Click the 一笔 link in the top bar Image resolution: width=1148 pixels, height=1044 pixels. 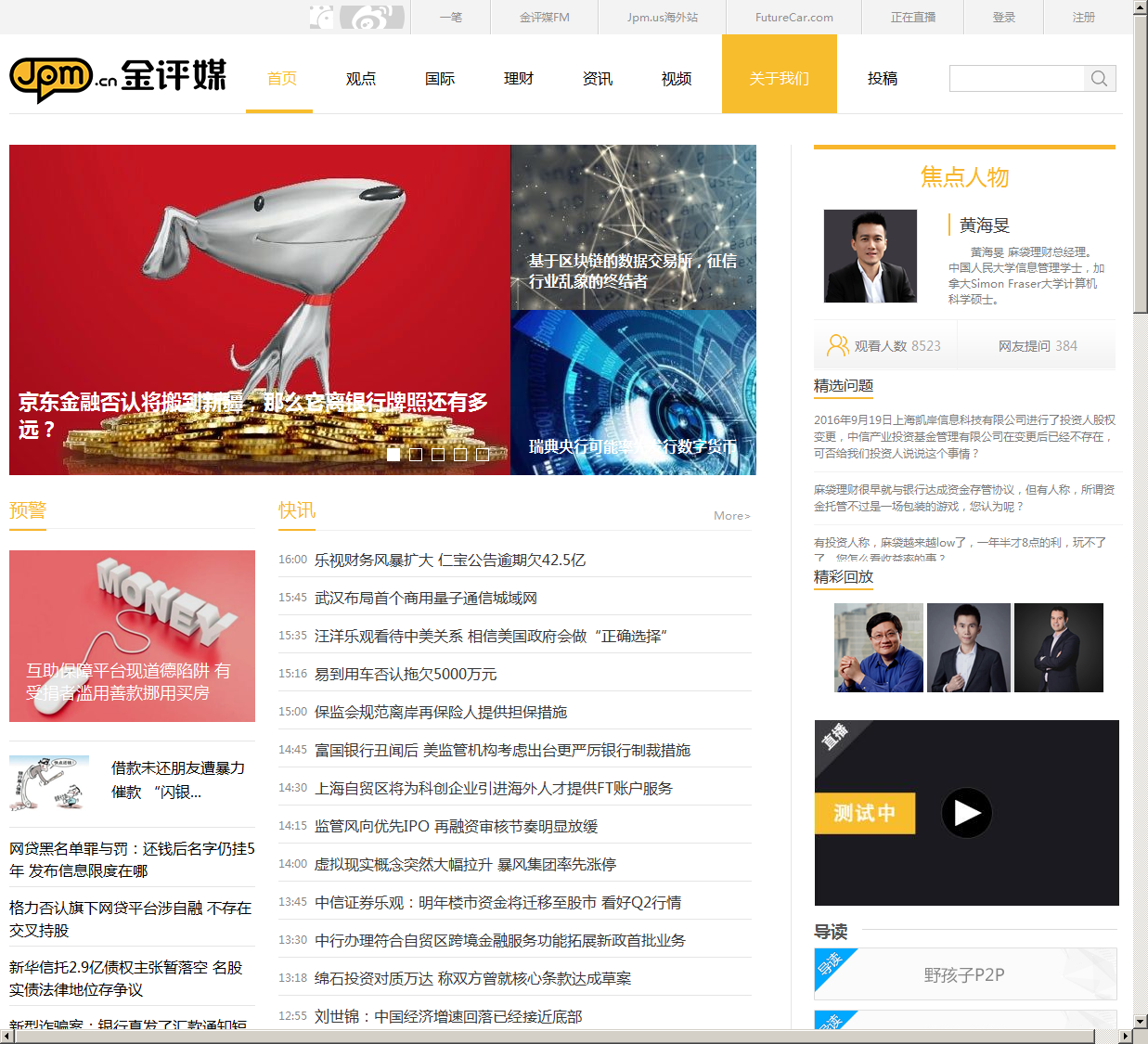point(450,17)
